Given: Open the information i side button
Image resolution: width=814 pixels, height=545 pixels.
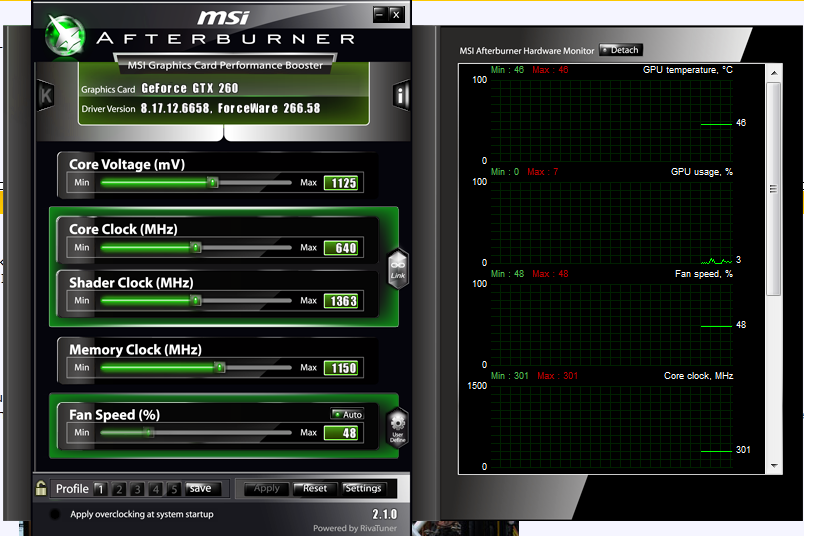Looking at the screenshot, I should 401,96.
